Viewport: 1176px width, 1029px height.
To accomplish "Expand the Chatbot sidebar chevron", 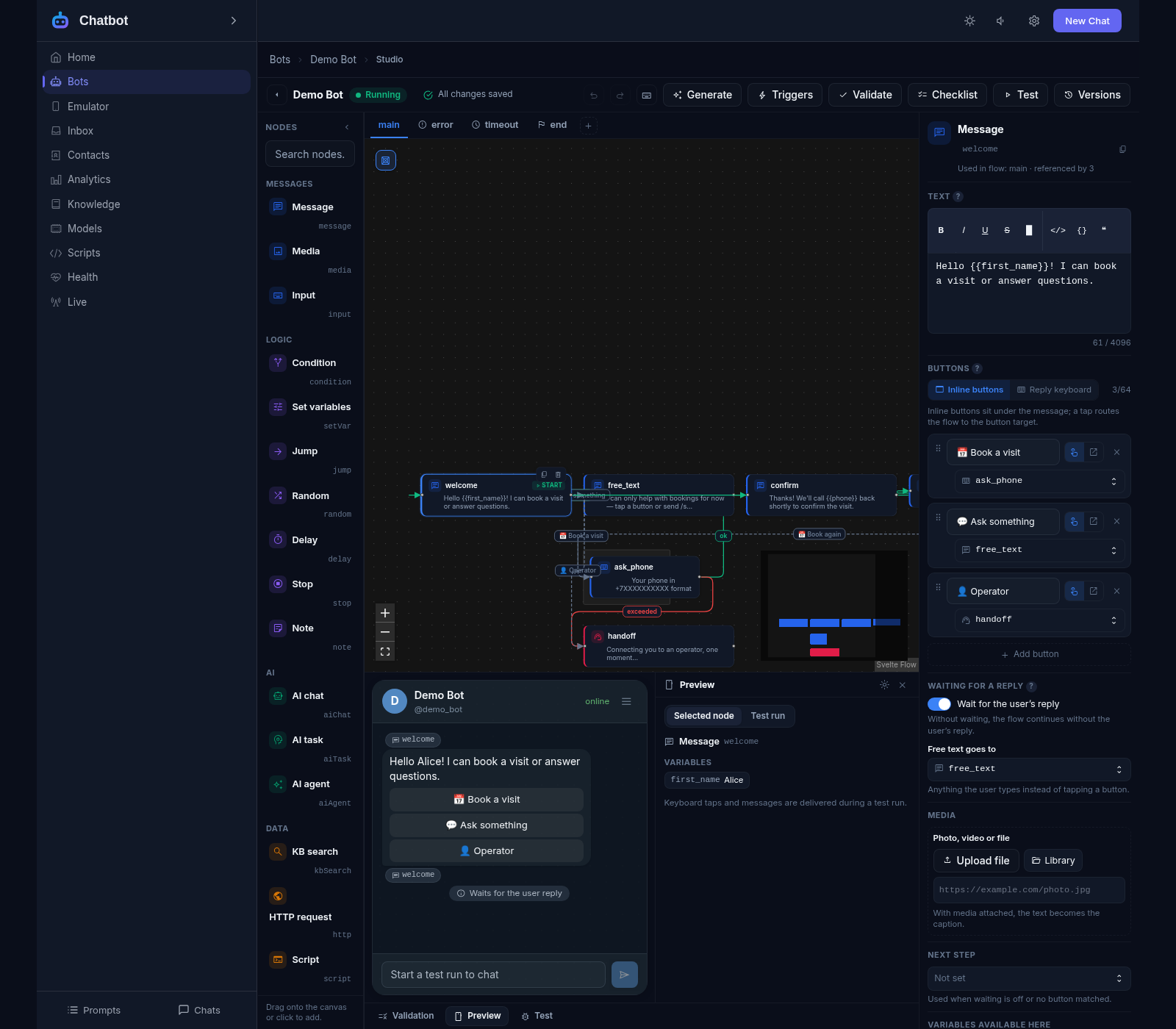I will (234, 21).
